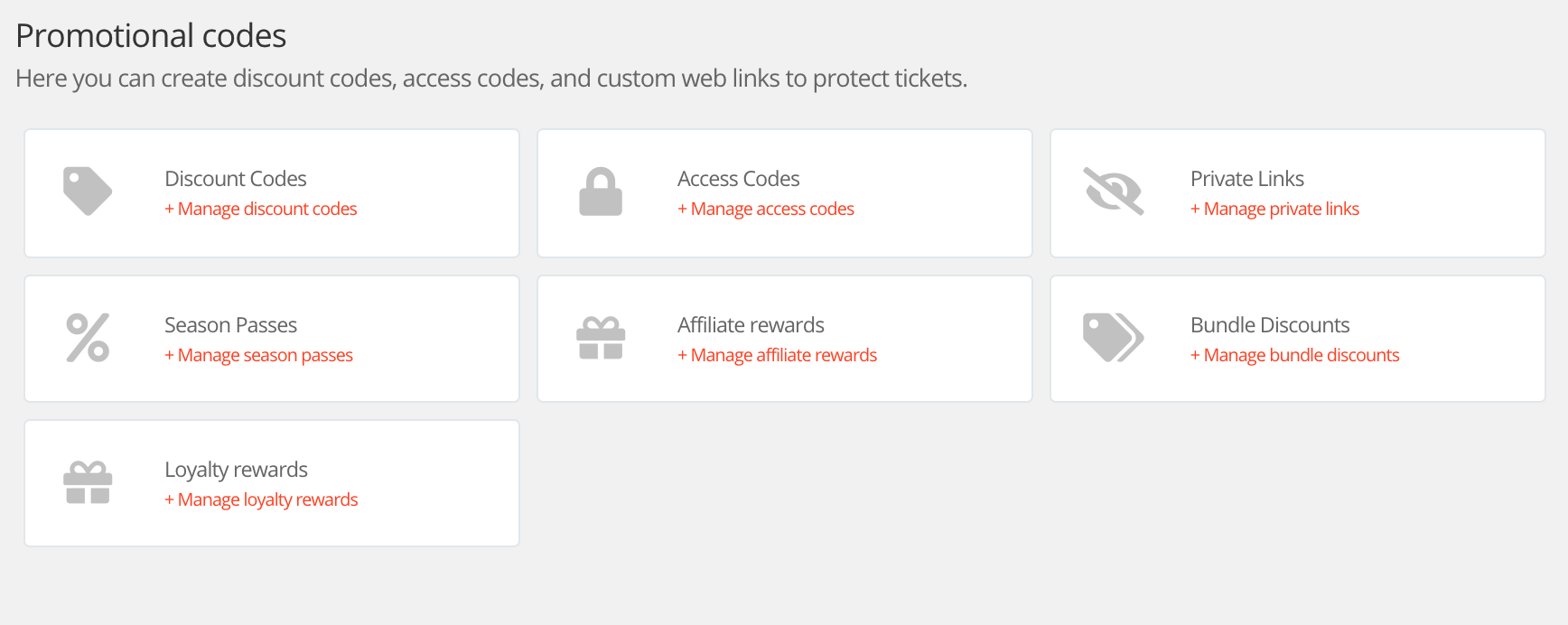This screenshot has height=625, width=1568.
Task: Click the Private Links crossed-eye icon
Action: 1114,191
